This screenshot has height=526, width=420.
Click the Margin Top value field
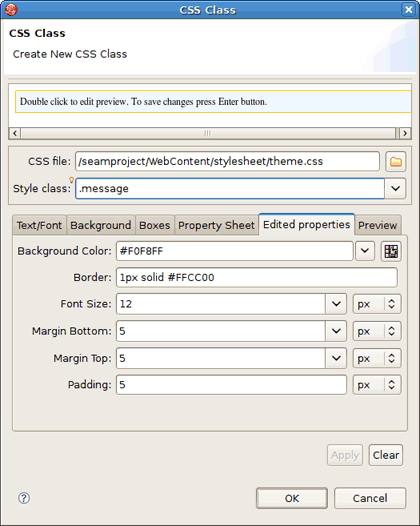coord(221,358)
